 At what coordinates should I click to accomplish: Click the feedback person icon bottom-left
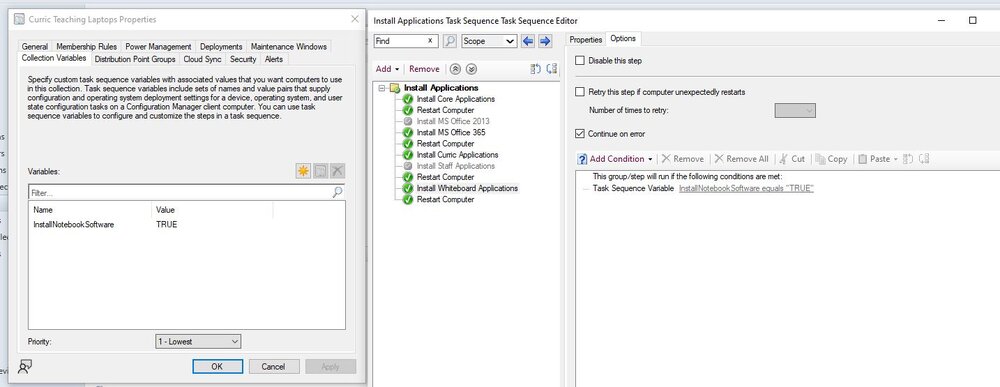[x=24, y=367]
